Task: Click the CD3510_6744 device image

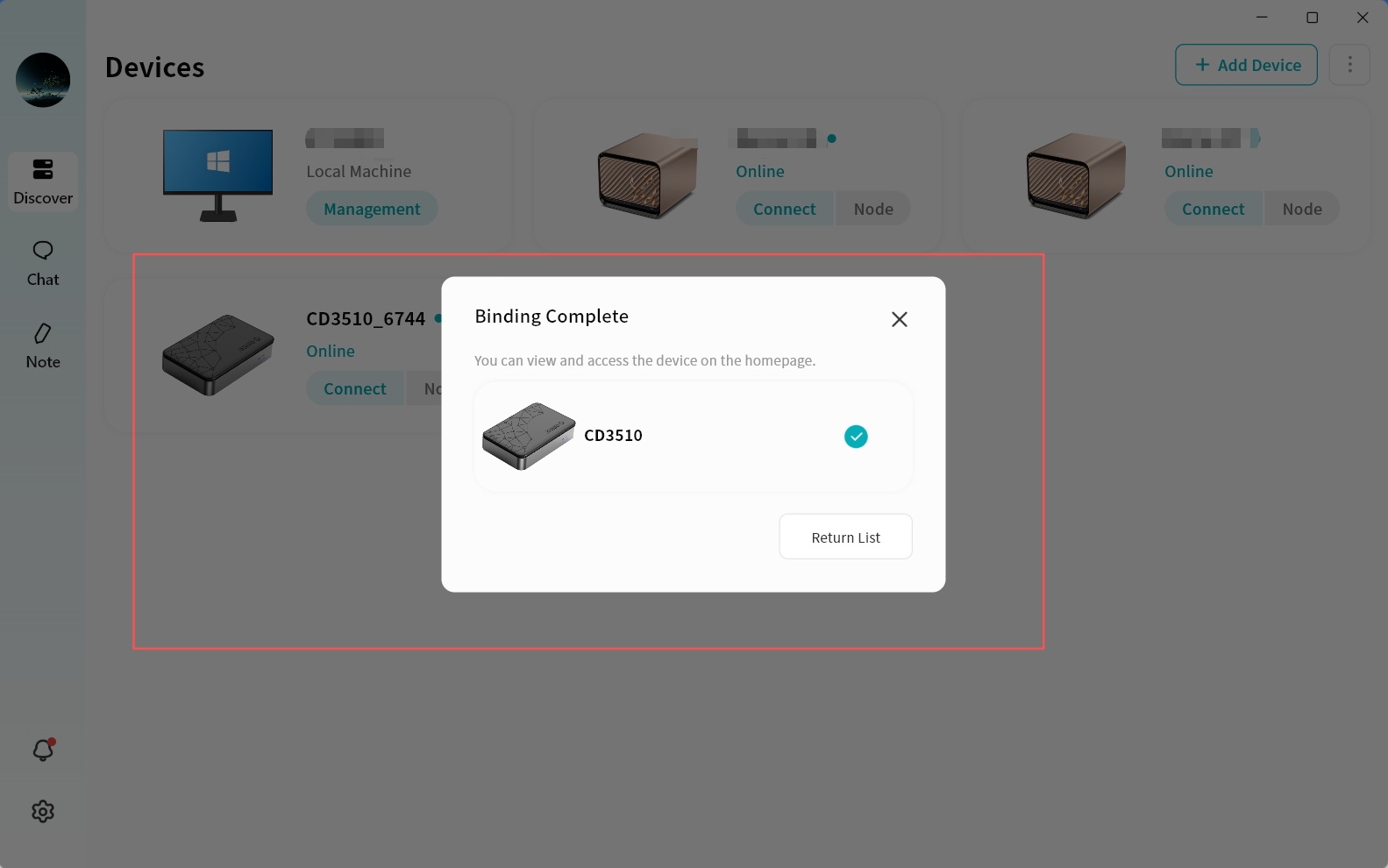Action: pyautogui.click(x=217, y=355)
